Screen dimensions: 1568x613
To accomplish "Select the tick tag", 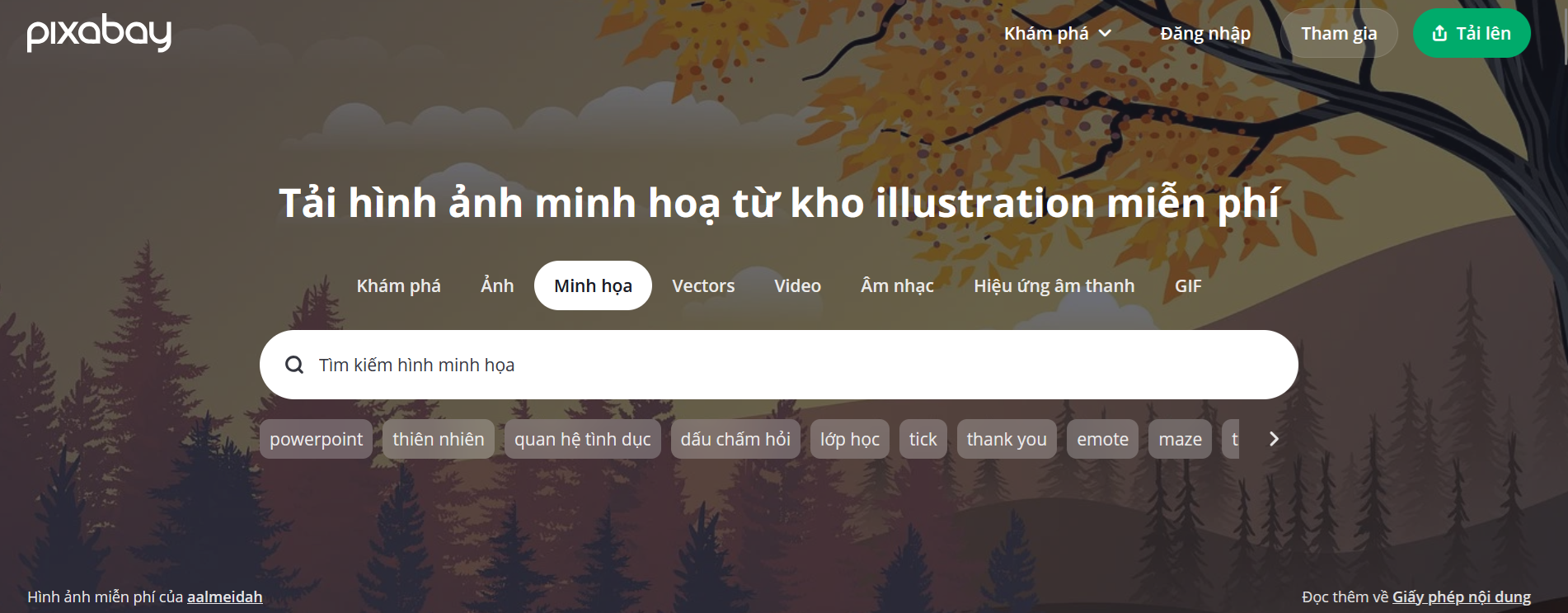I will coord(922,439).
